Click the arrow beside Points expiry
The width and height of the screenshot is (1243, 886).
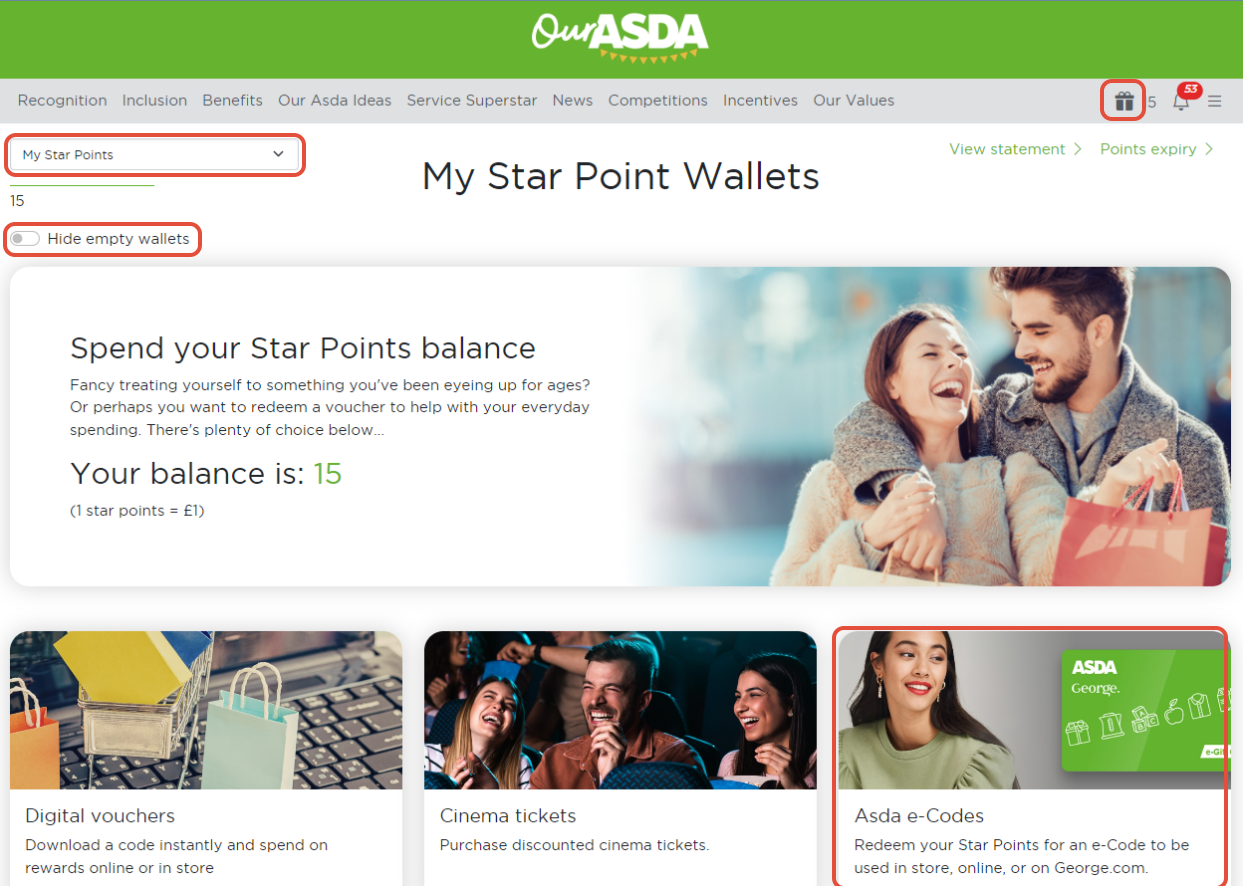(x=1209, y=149)
